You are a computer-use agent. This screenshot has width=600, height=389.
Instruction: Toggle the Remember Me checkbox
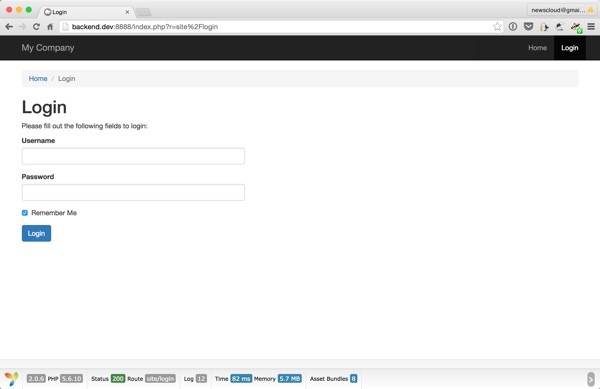point(25,213)
